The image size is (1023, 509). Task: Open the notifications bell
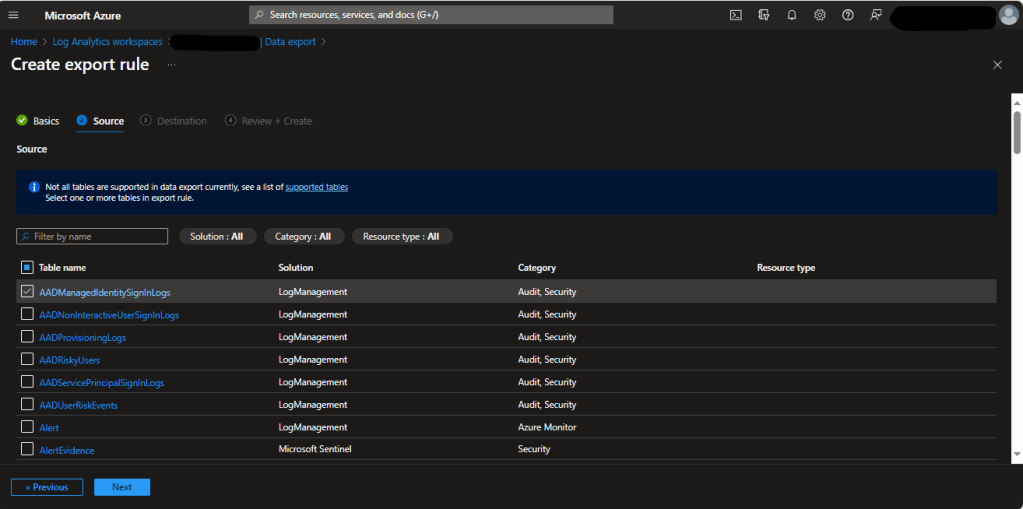click(792, 15)
